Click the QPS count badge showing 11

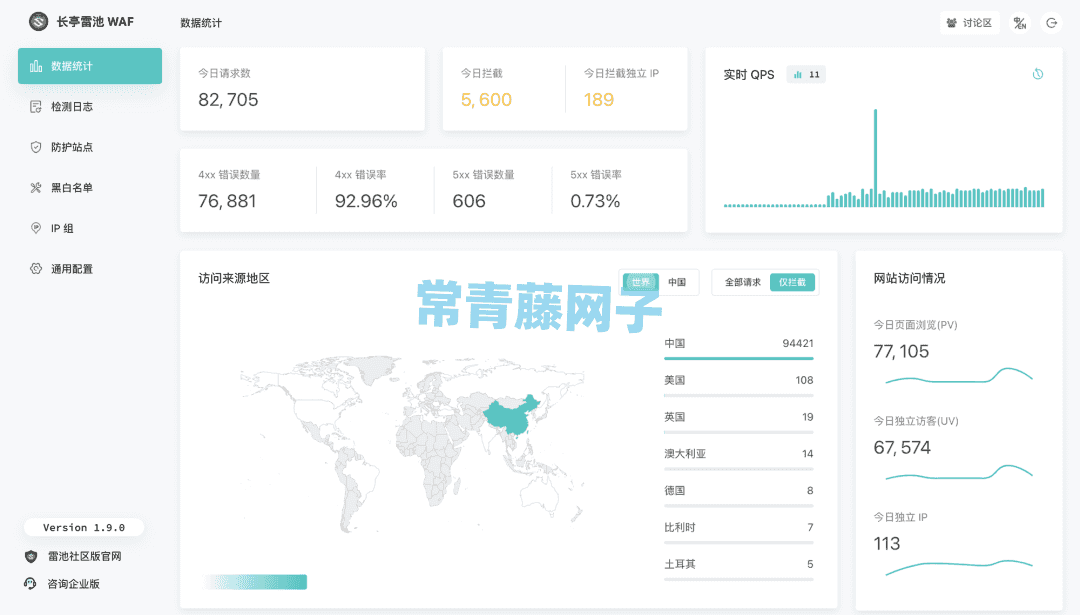pos(806,73)
